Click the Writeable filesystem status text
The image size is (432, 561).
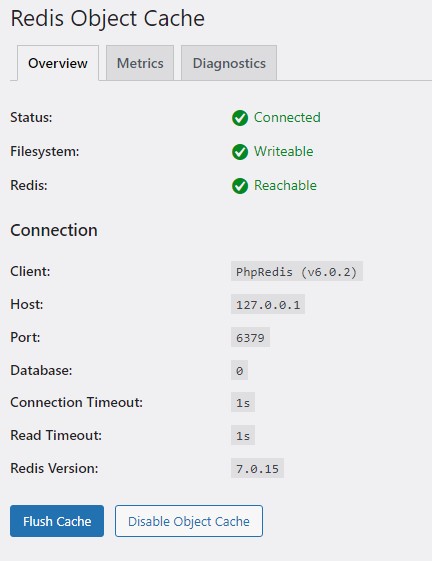[x=284, y=151]
